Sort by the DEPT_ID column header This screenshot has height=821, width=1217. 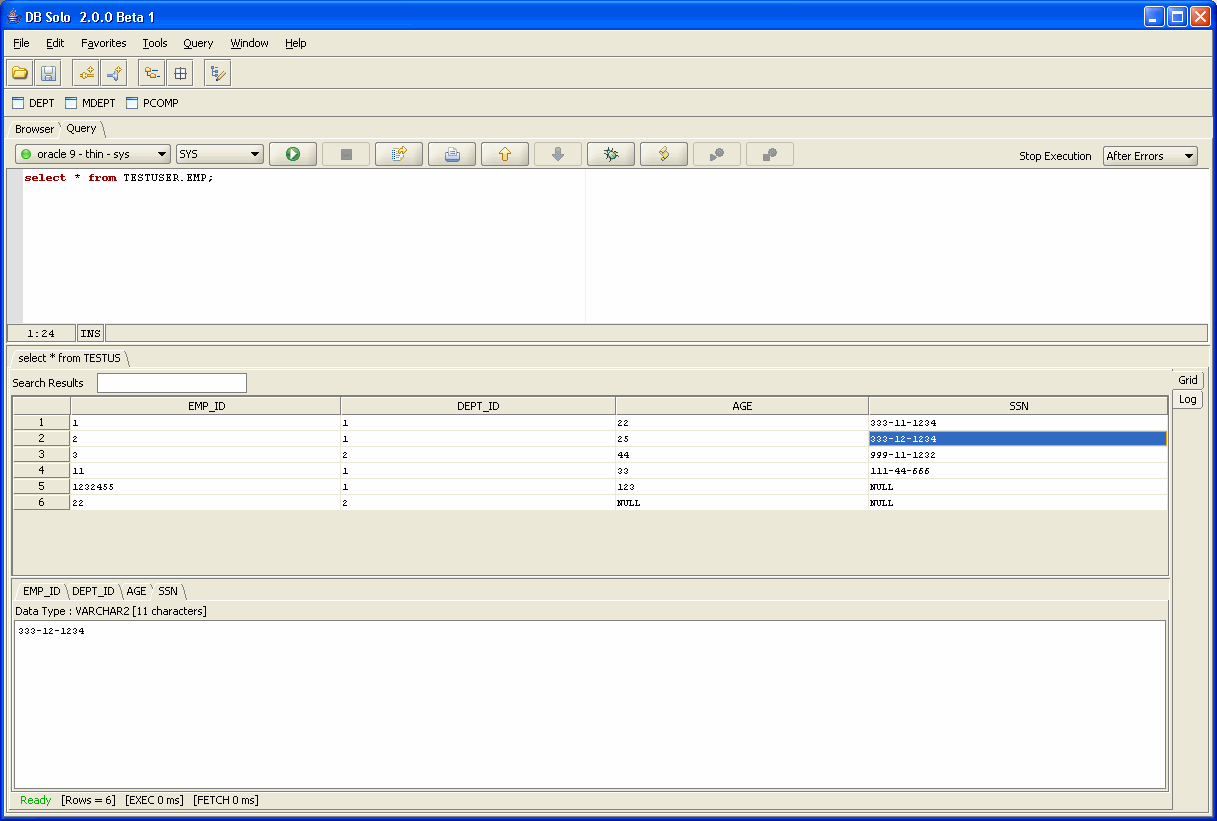coord(478,406)
